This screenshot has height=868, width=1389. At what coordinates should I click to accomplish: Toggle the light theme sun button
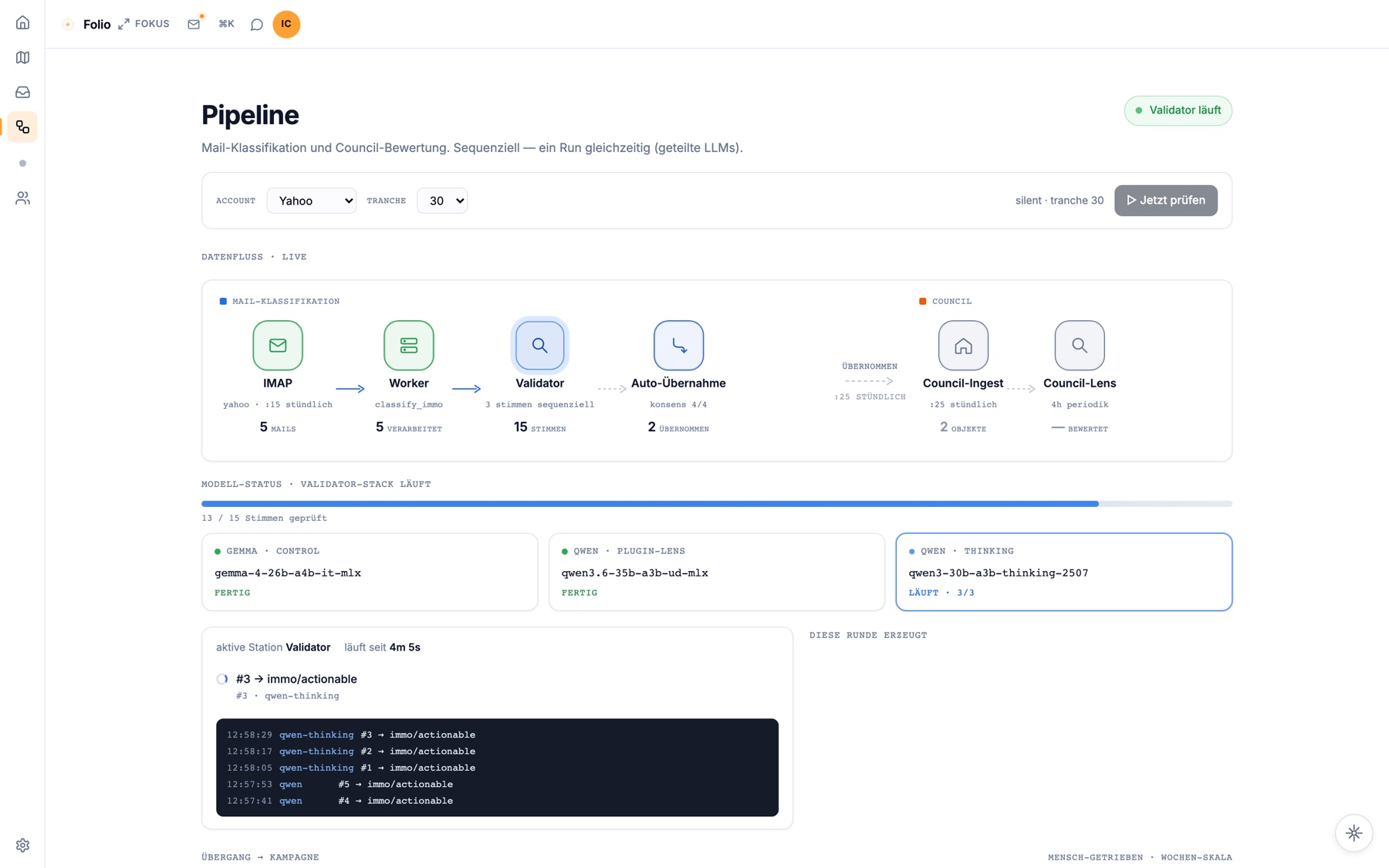(x=1354, y=833)
